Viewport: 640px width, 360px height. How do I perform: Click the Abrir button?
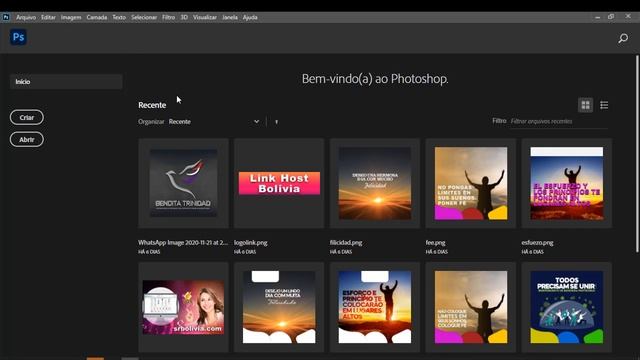coord(27,140)
